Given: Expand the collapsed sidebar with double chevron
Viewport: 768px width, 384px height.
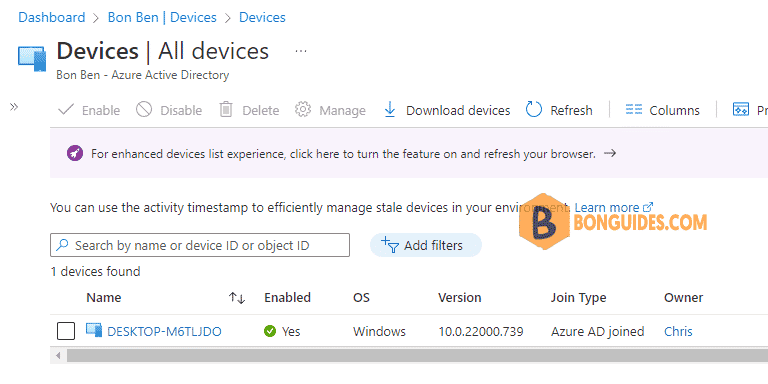Looking at the screenshot, I should 14,107.
